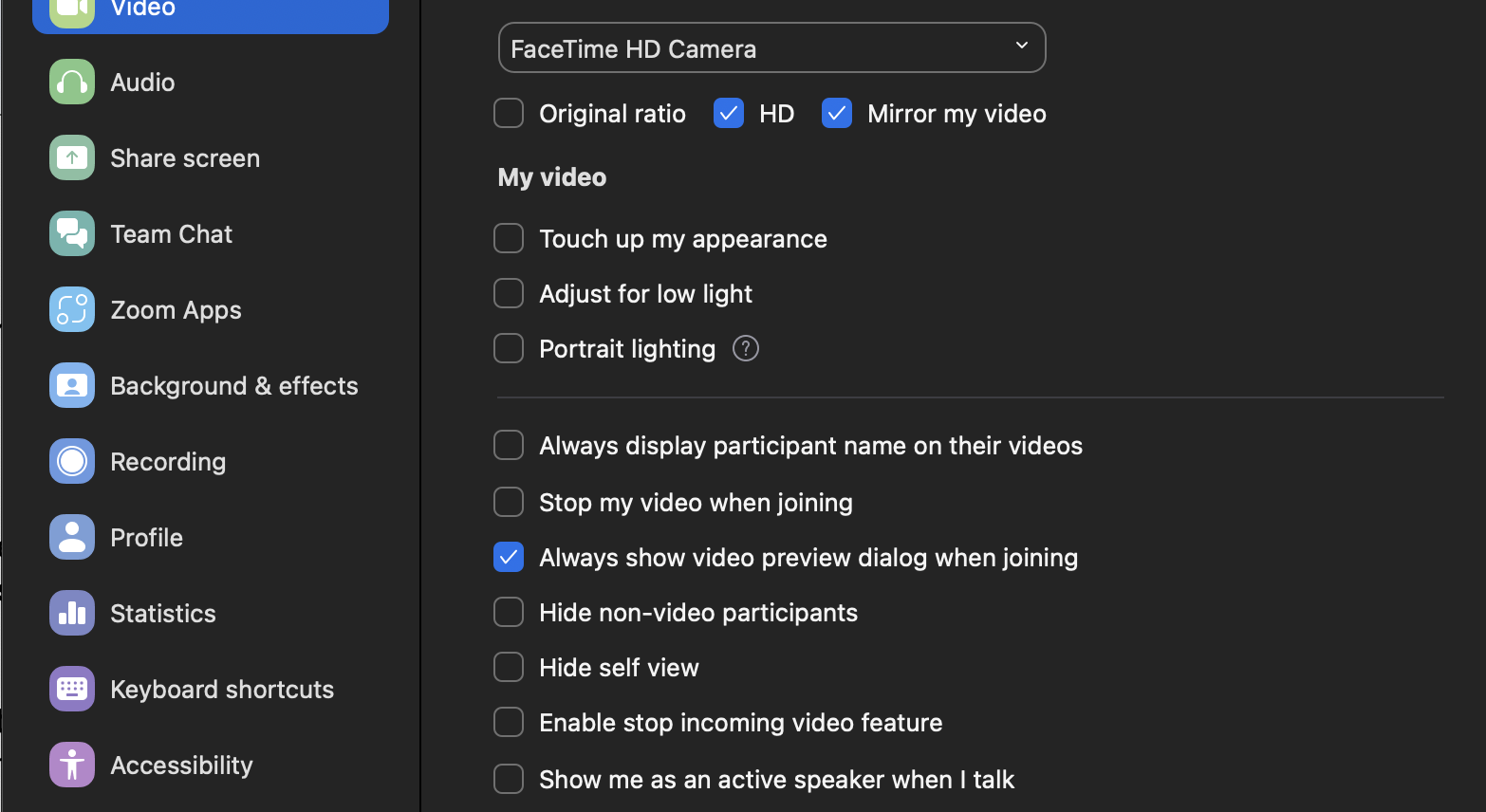Viewport: 1486px width, 812px height.
Task: Disable the HD video checkbox
Action: click(x=728, y=113)
